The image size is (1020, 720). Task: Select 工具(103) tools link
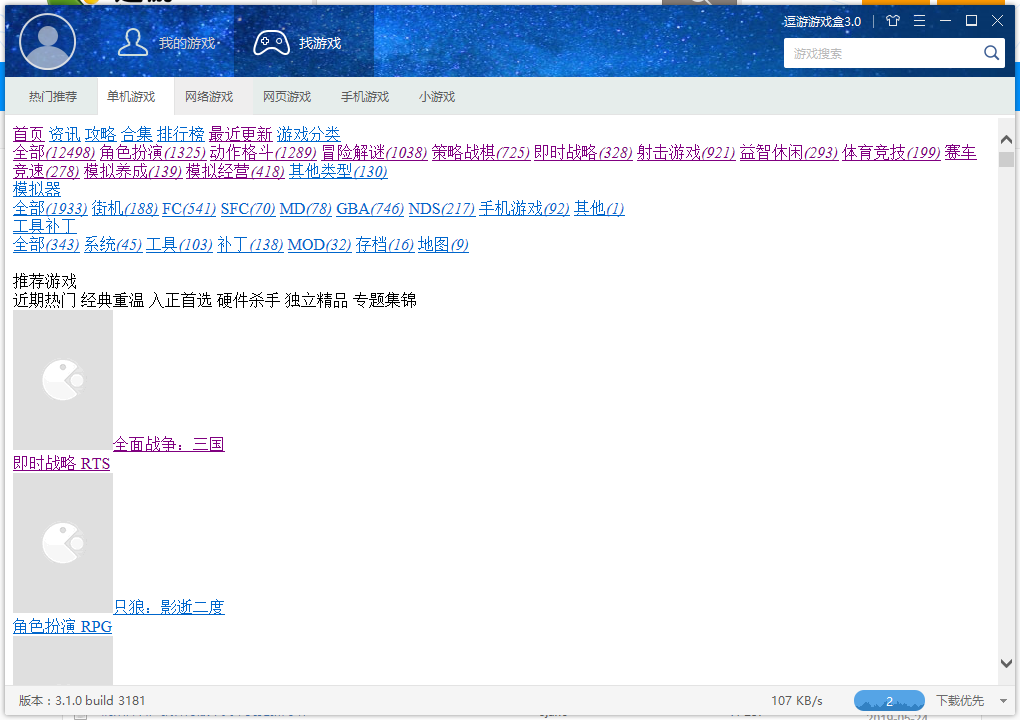[179, 245]
